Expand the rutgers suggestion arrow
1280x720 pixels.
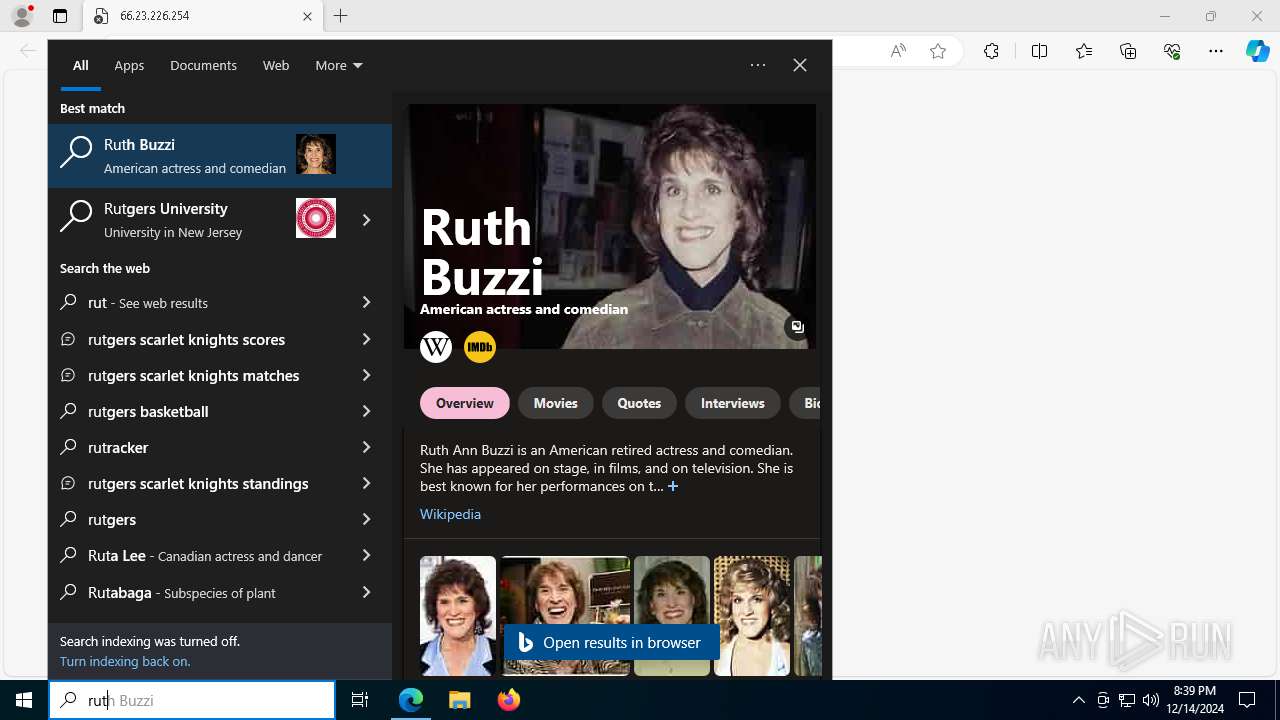click(x=366, y=519)
